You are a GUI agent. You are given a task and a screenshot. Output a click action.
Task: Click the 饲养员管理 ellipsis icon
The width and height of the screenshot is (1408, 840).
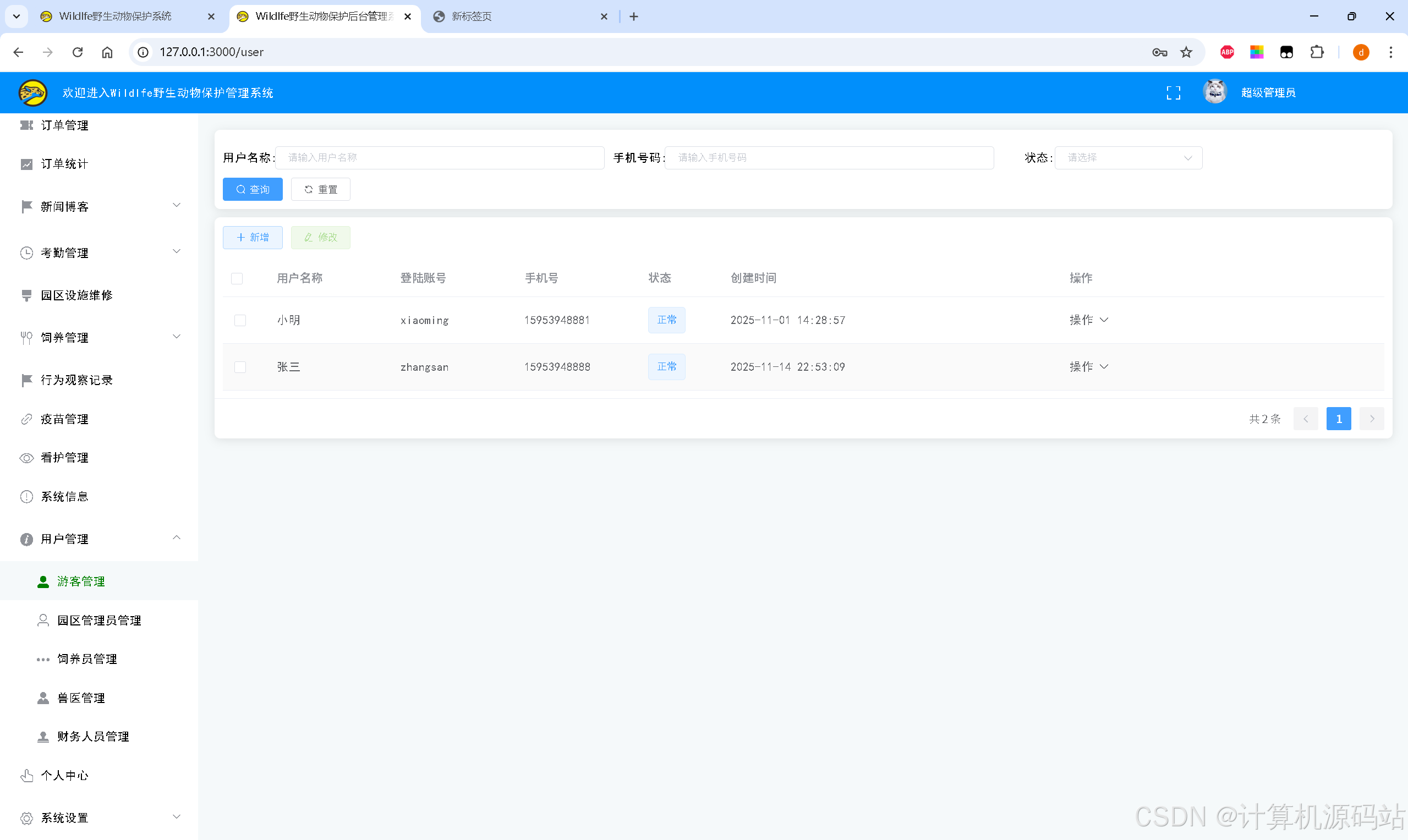[x=43, y=660]
